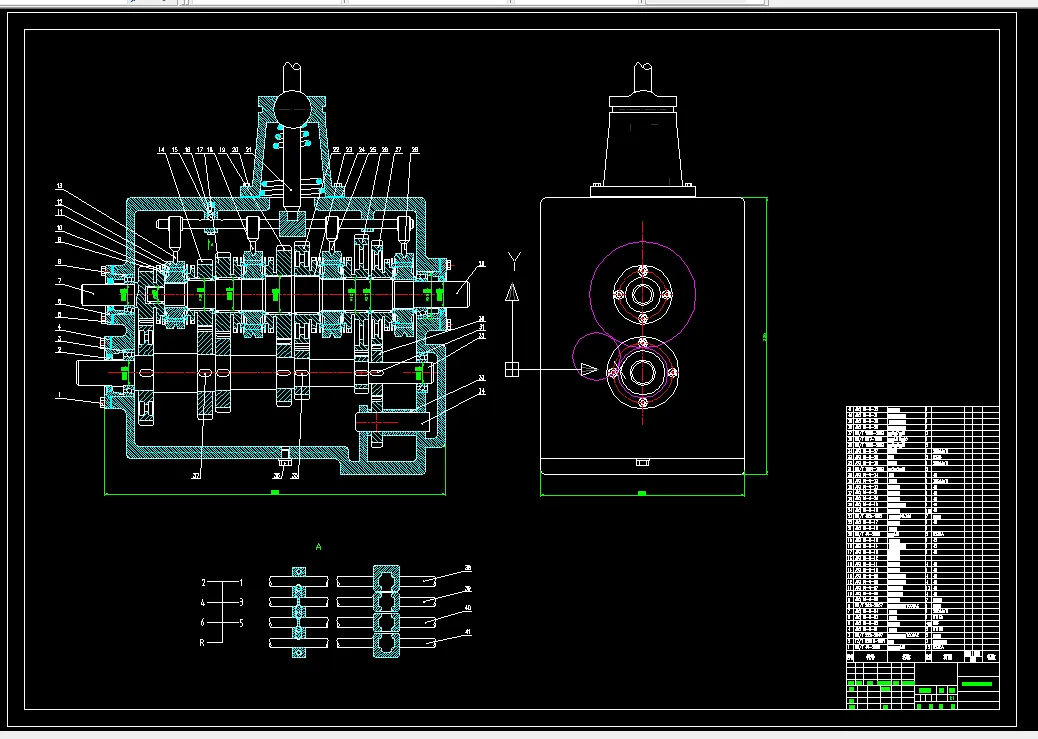The image size is (1038, 739).
Task: Select part callout number "25"
Action: coord(373,150)
